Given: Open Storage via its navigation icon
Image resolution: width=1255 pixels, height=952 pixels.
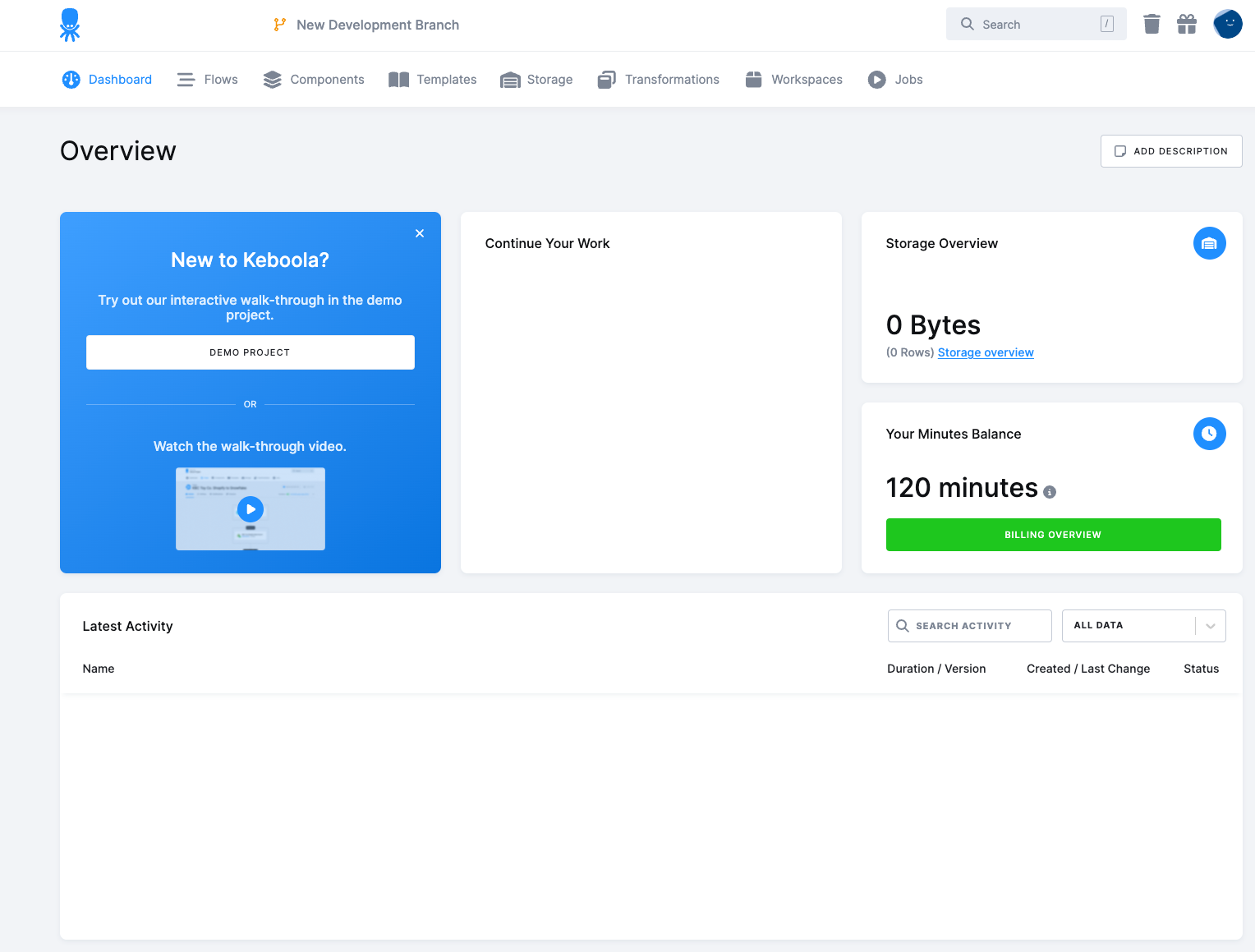Looking at the screenshot, I should pyautogui.click(x=511, y=79).
